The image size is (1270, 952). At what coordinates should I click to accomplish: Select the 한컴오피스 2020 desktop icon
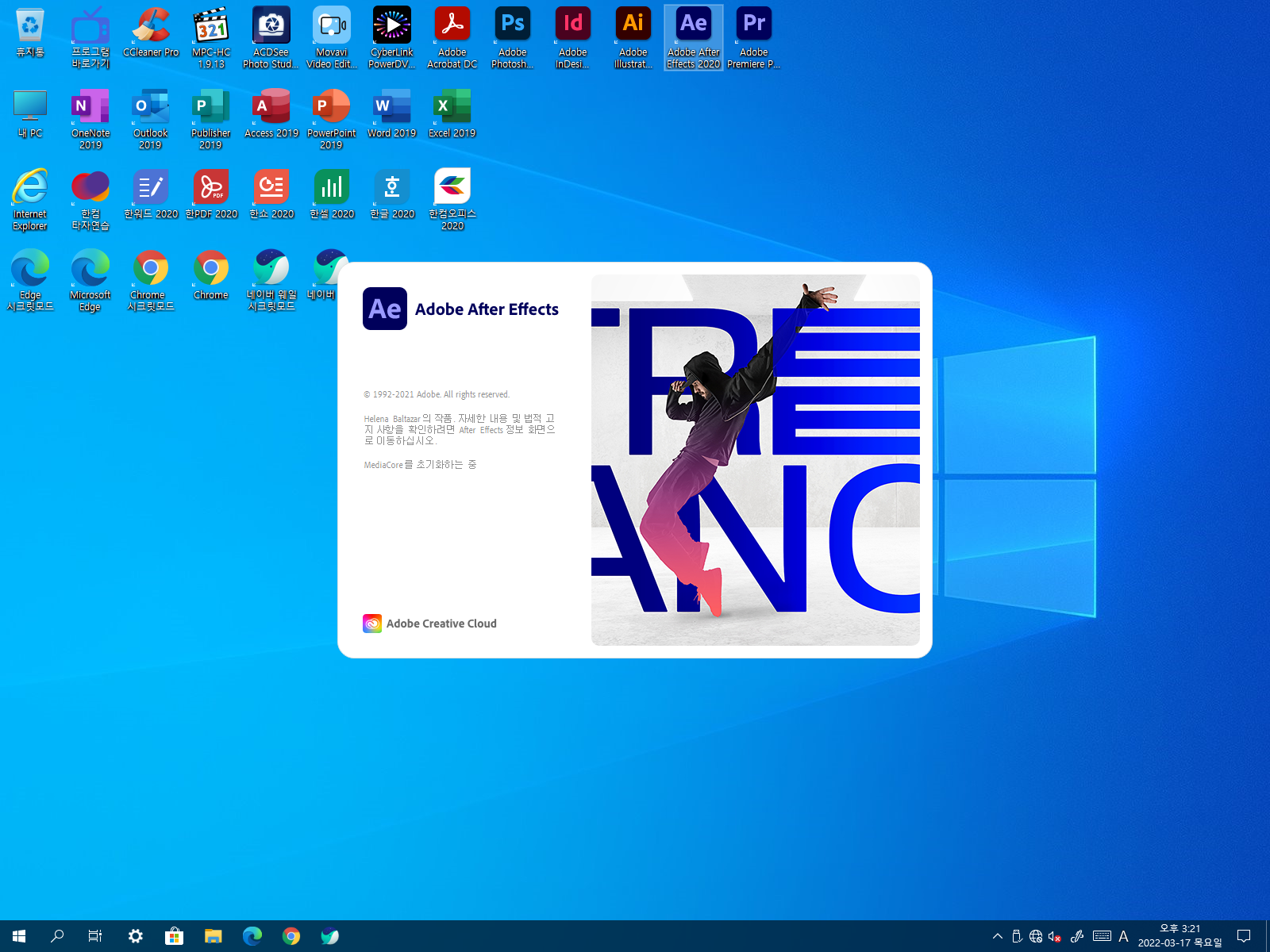coord(452,200)
